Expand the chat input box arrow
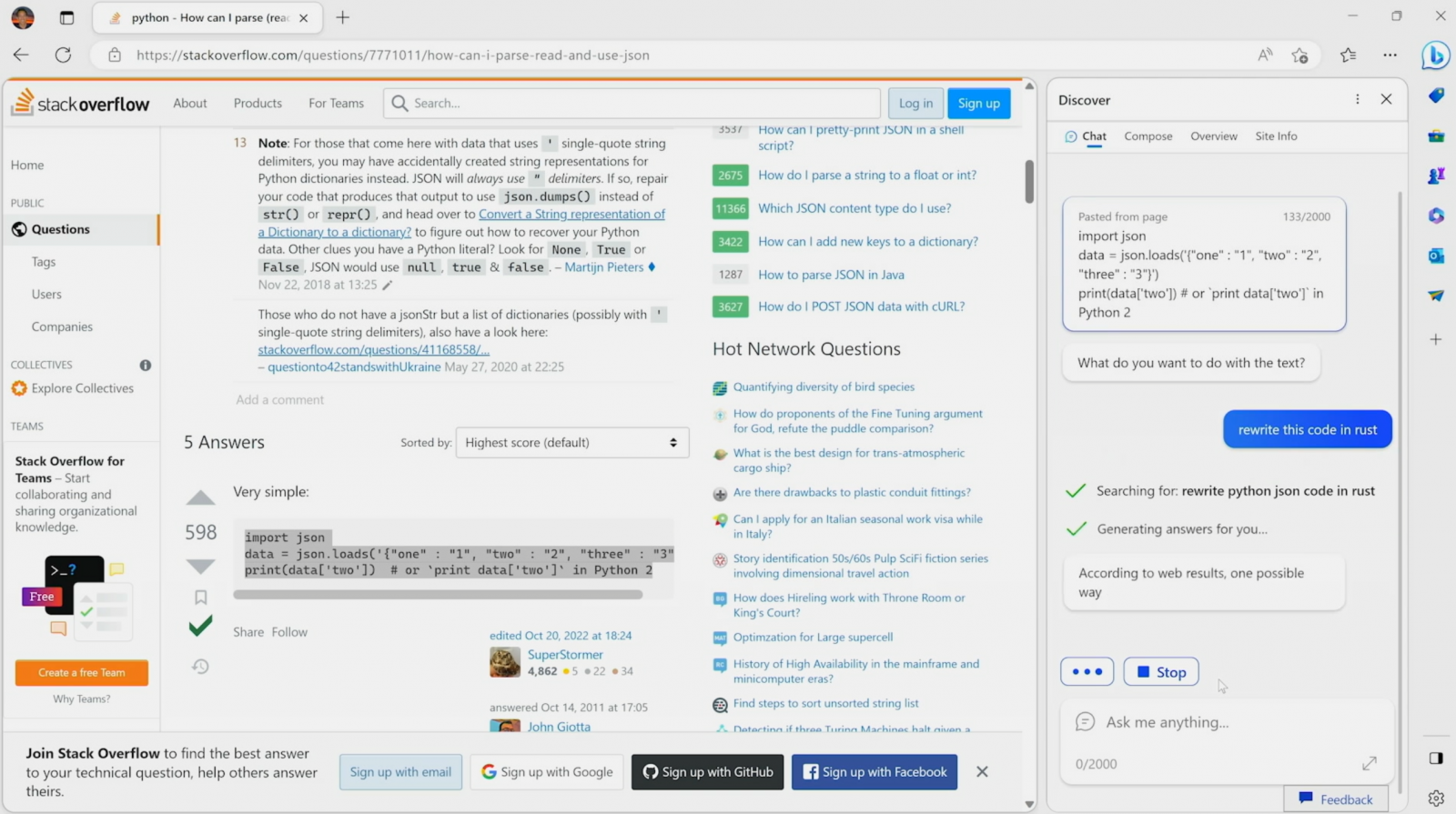The height and width of the screenshot is (814, 1456). [x=1369, y=763]
